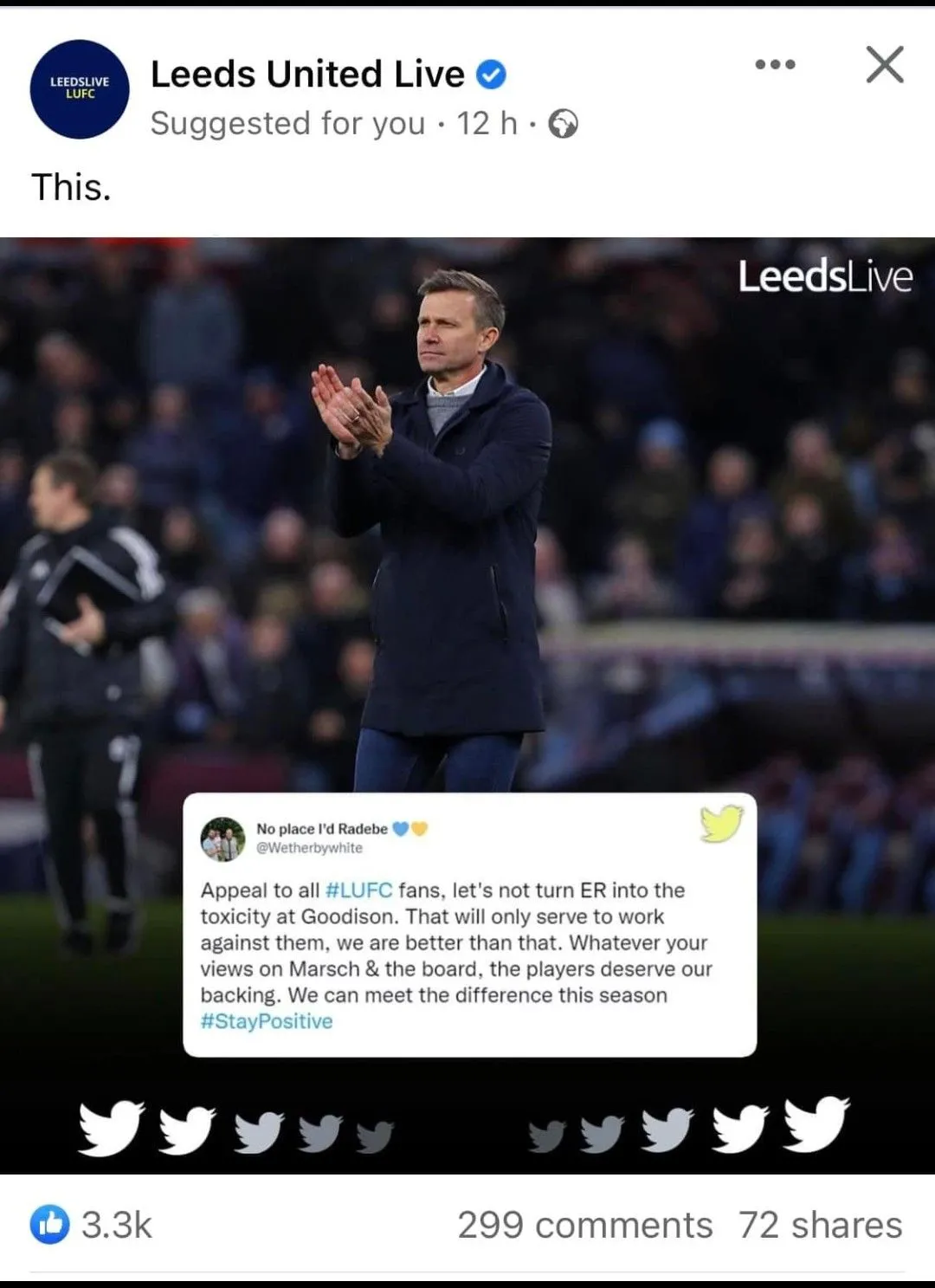
Task: Click the #LUFC hashtag in tweet
Action: (x=358, y=890)
